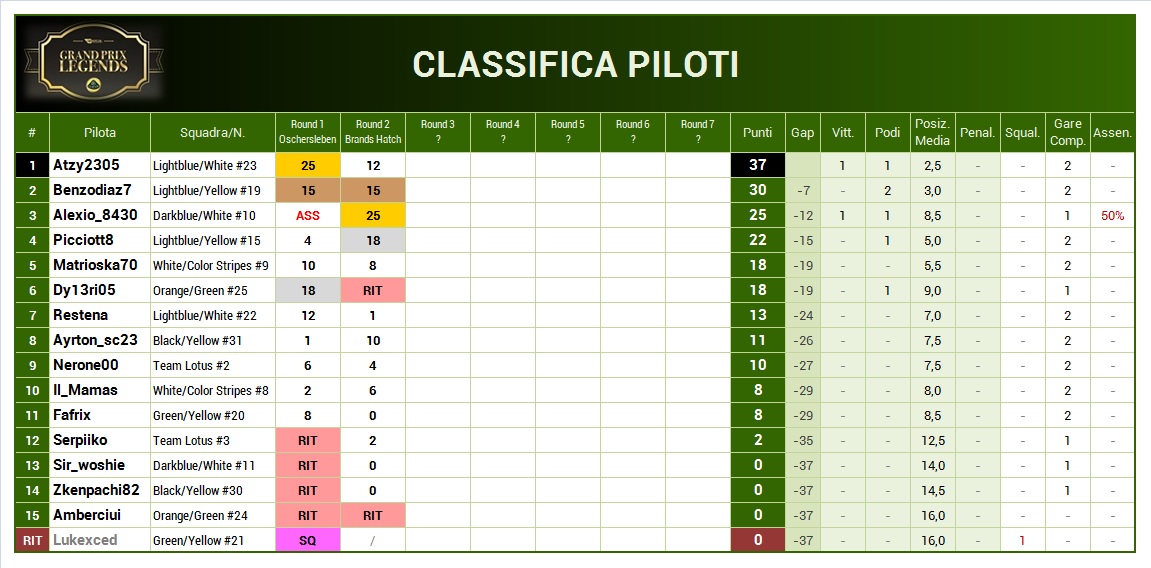Select the magenta SQ cell for Lukexced

(308, 540)
